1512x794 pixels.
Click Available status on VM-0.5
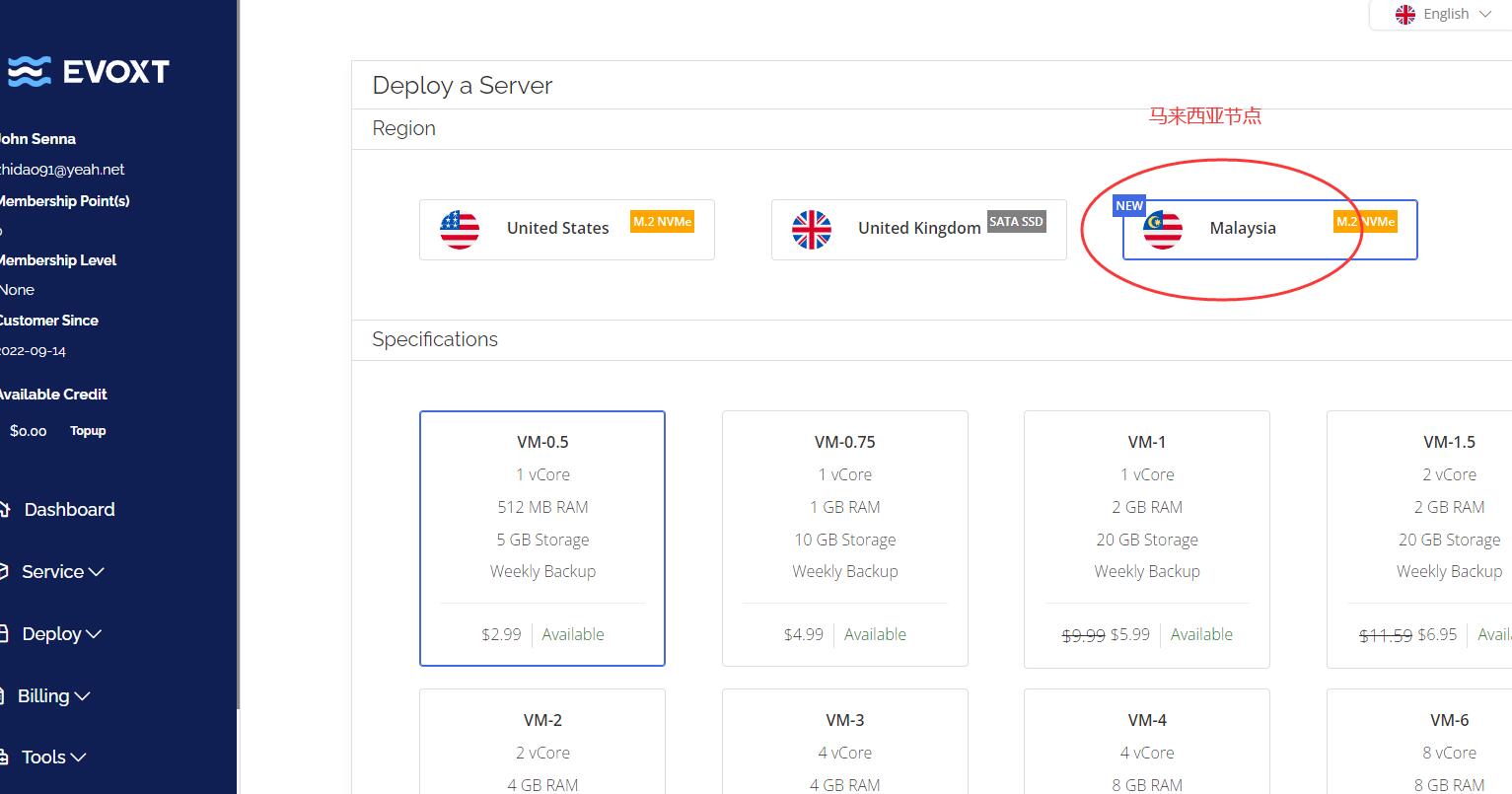click(573, 634)
